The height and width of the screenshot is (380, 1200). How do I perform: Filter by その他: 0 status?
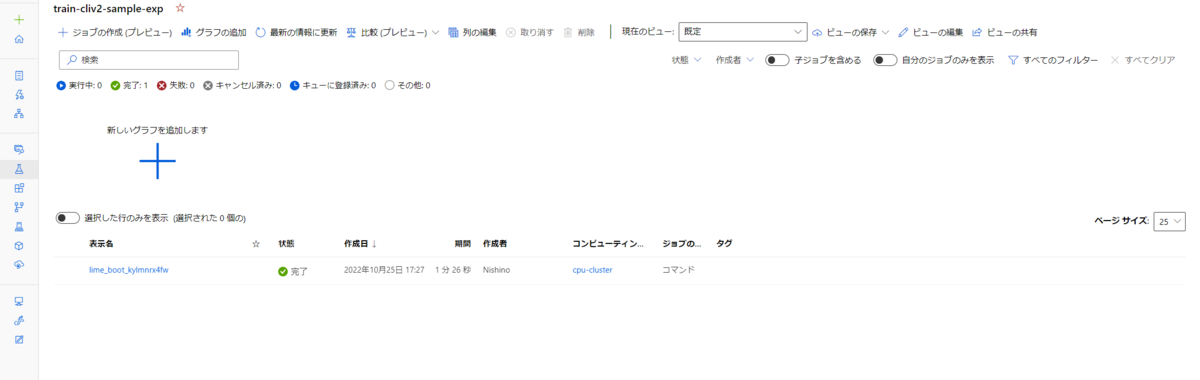(408, 85)
